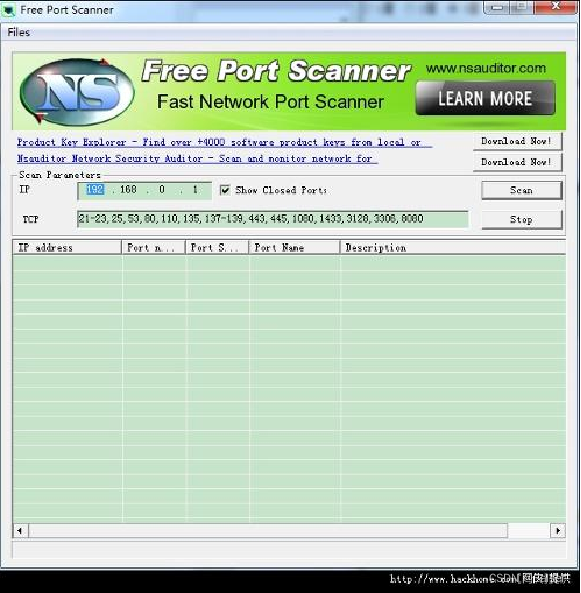Viewport: 581px width, 593px height.
Task: Click the NS logo in banner
Action: click(77, 91)
